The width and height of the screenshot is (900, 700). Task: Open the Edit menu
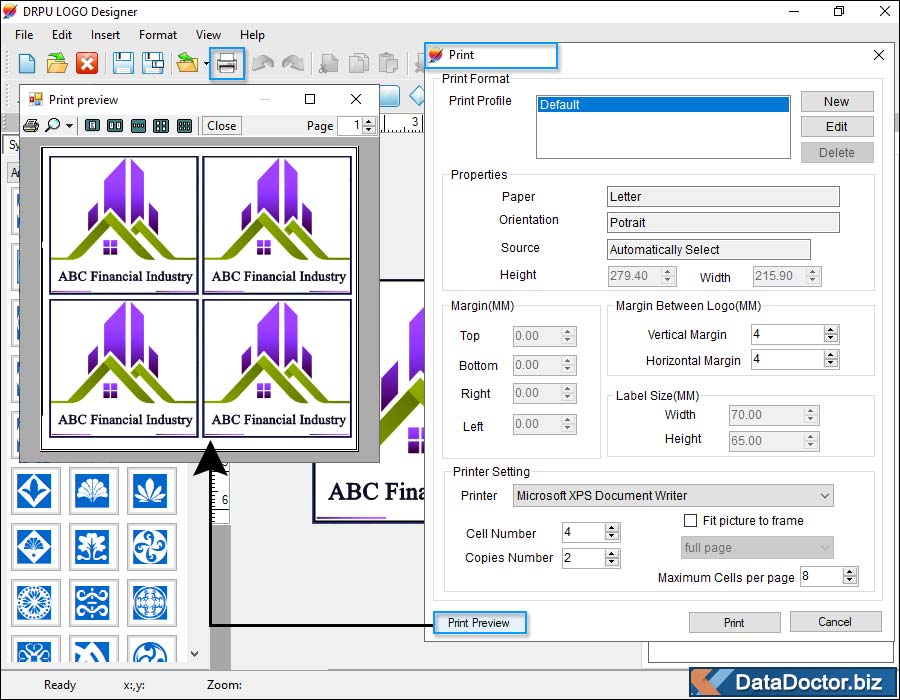[61, 34]
